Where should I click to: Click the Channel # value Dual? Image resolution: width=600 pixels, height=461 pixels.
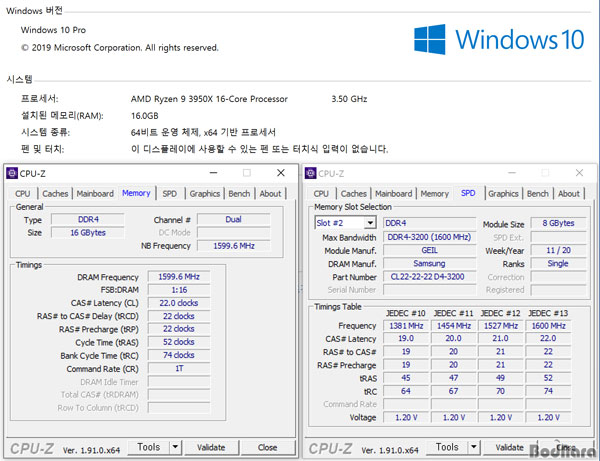[x=233, y=220]
